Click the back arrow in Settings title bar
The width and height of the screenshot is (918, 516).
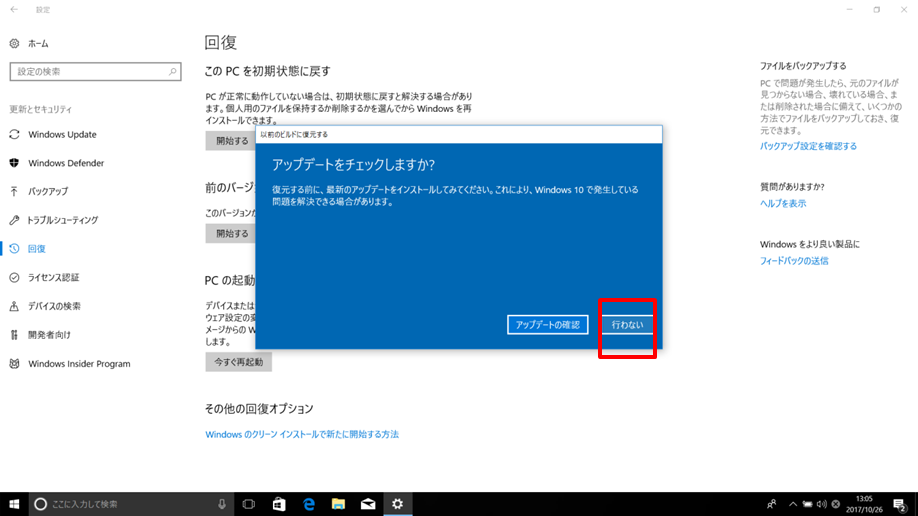(x=14, y=9)
